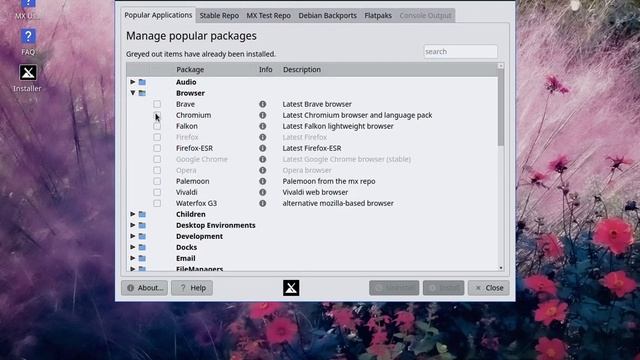Go to the Flatpaks tab
The image size is (640, 360).
(x=378, y=16)
